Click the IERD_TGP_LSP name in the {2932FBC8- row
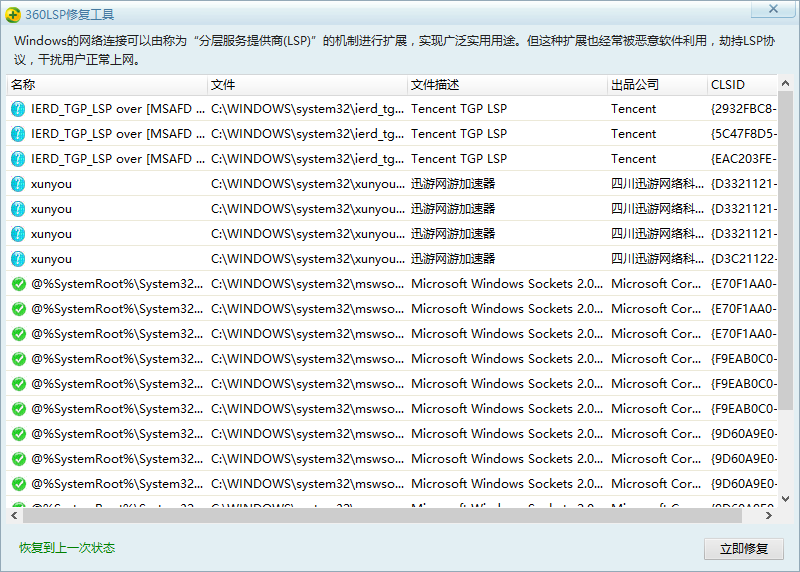Image resolution: width=800 pixels, height=572 pixels. click(117, 109)
